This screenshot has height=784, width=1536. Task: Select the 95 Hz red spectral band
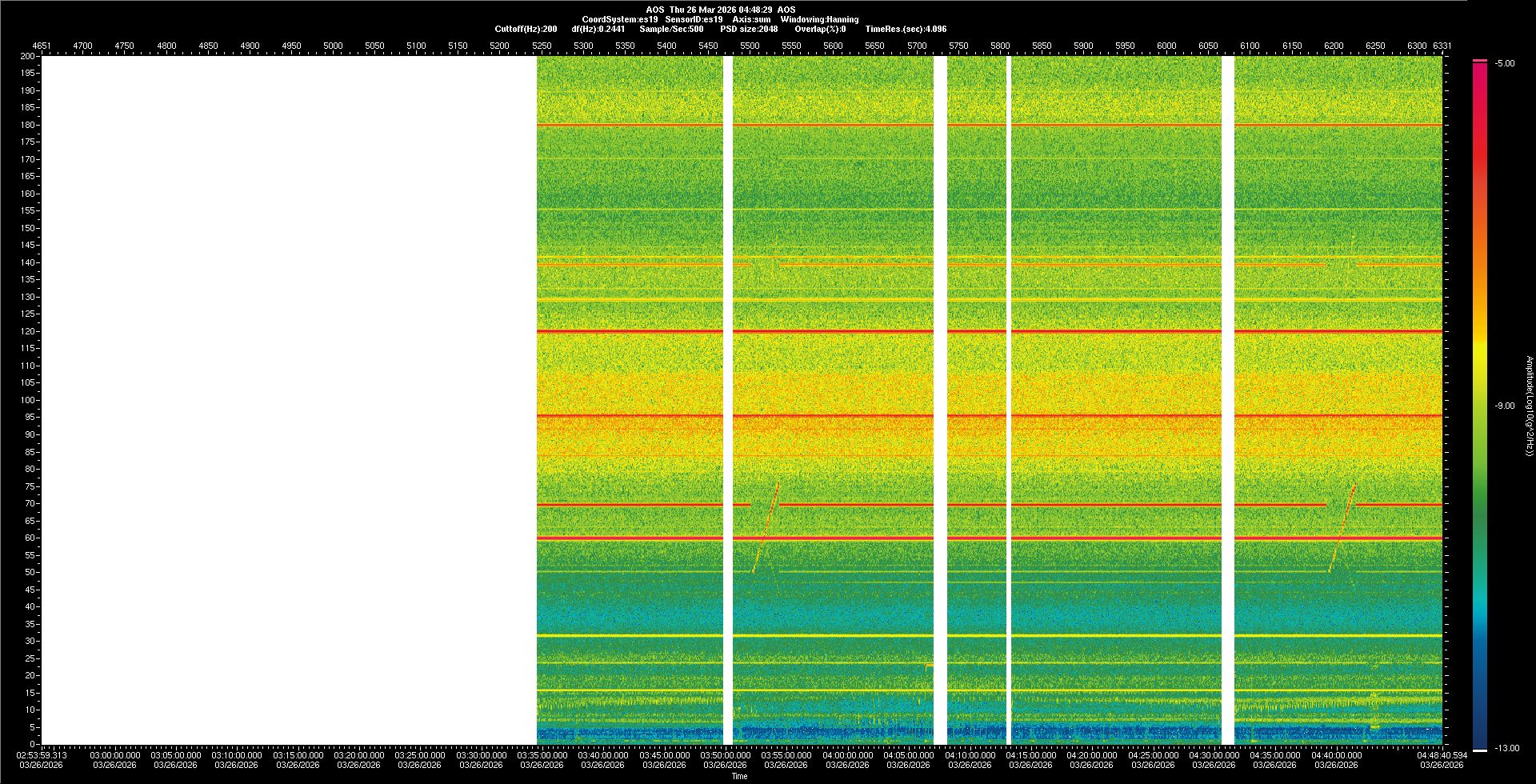tap(832, 416)
